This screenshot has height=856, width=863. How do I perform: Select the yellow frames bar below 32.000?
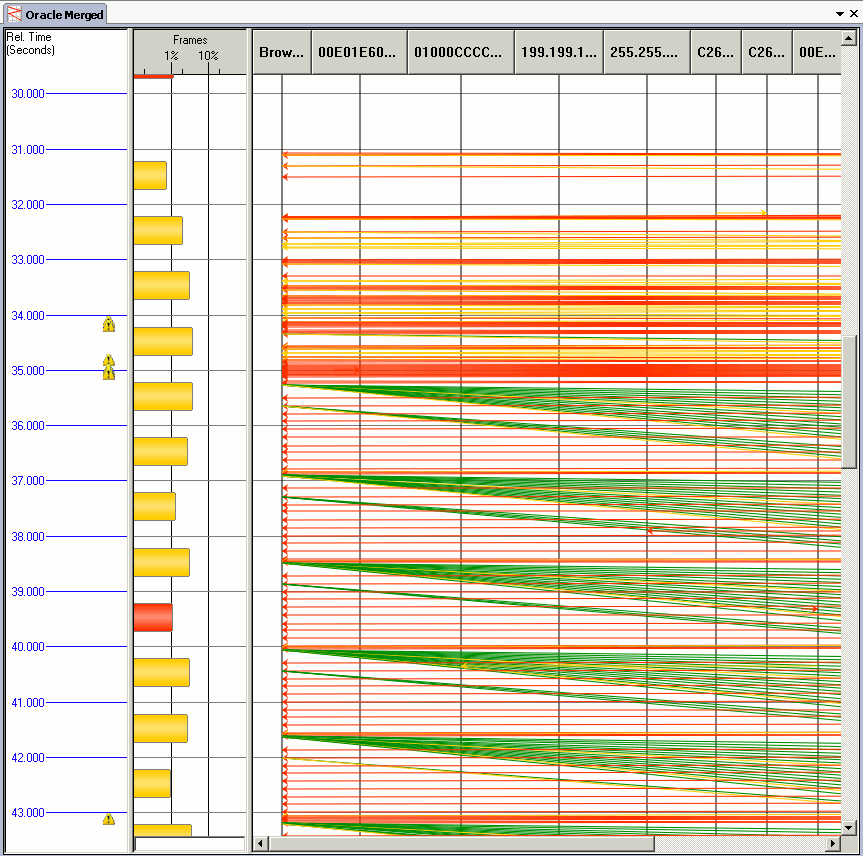coord(158,230)
